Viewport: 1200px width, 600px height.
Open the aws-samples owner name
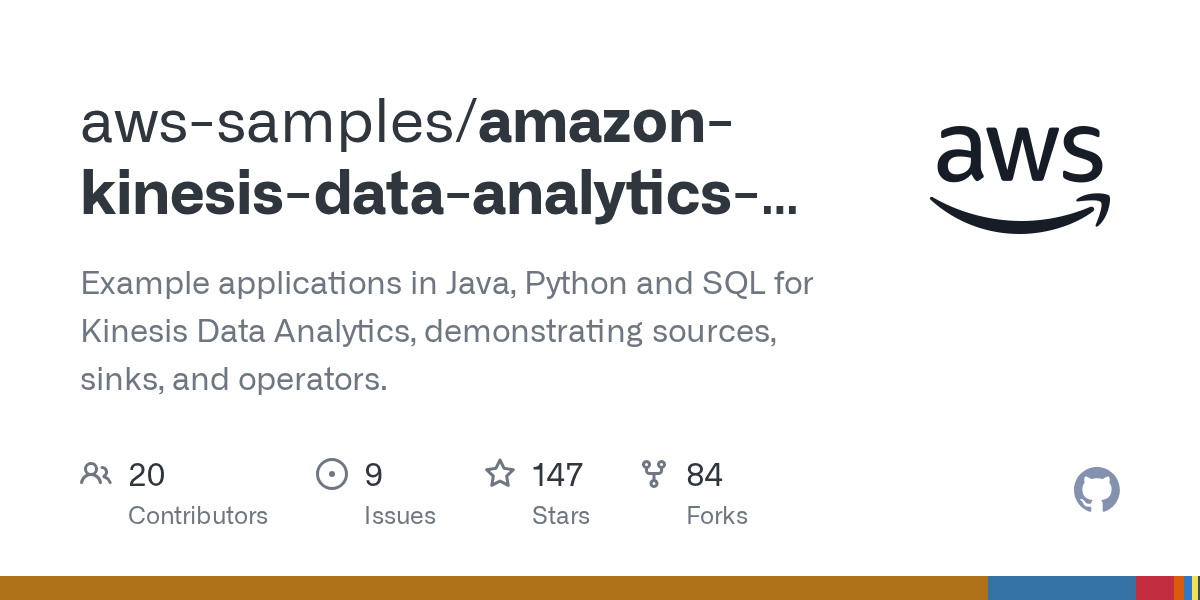[x=270, y=123]
